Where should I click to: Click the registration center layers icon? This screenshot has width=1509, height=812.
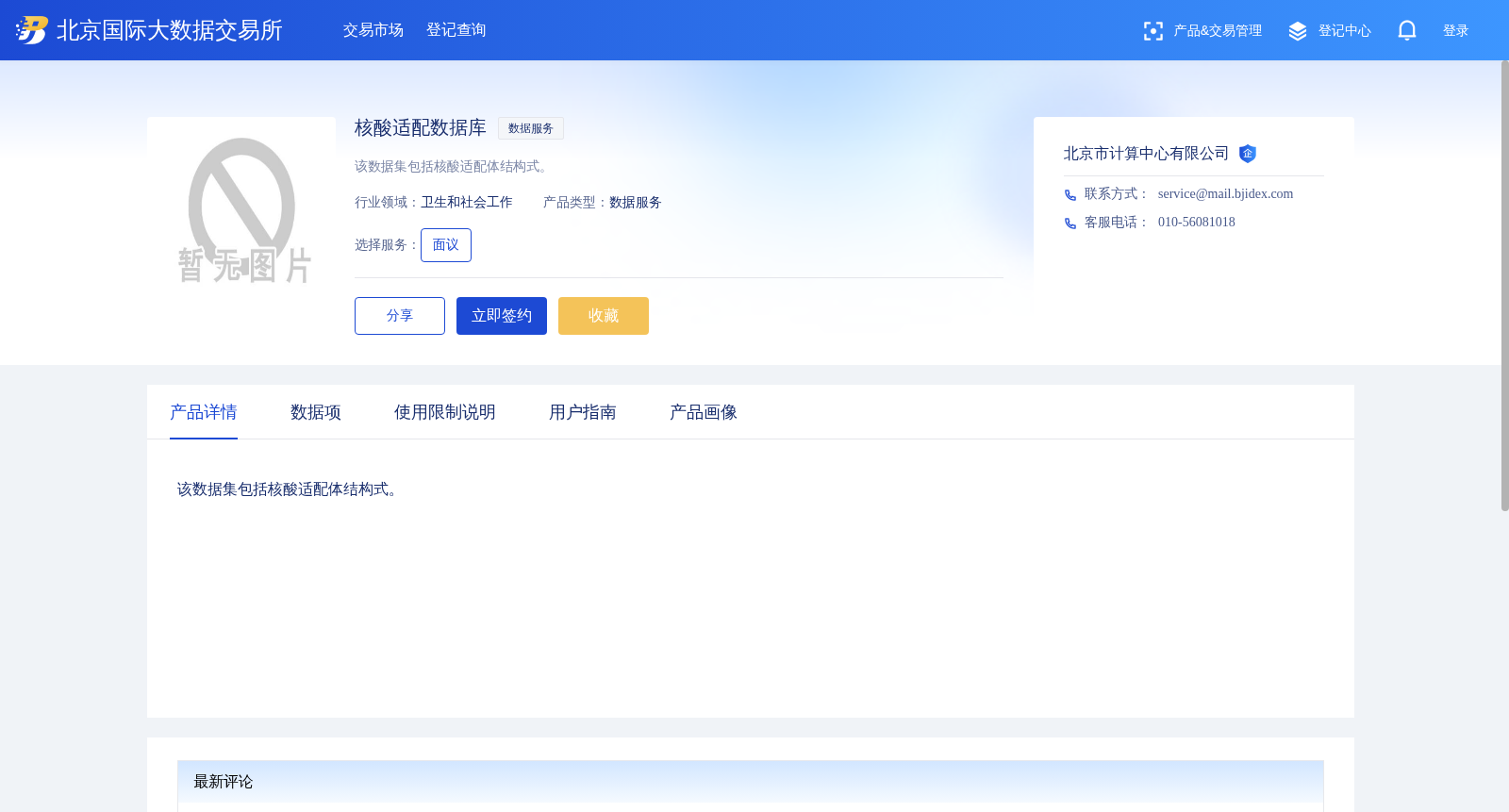[x=1298, y=31]
